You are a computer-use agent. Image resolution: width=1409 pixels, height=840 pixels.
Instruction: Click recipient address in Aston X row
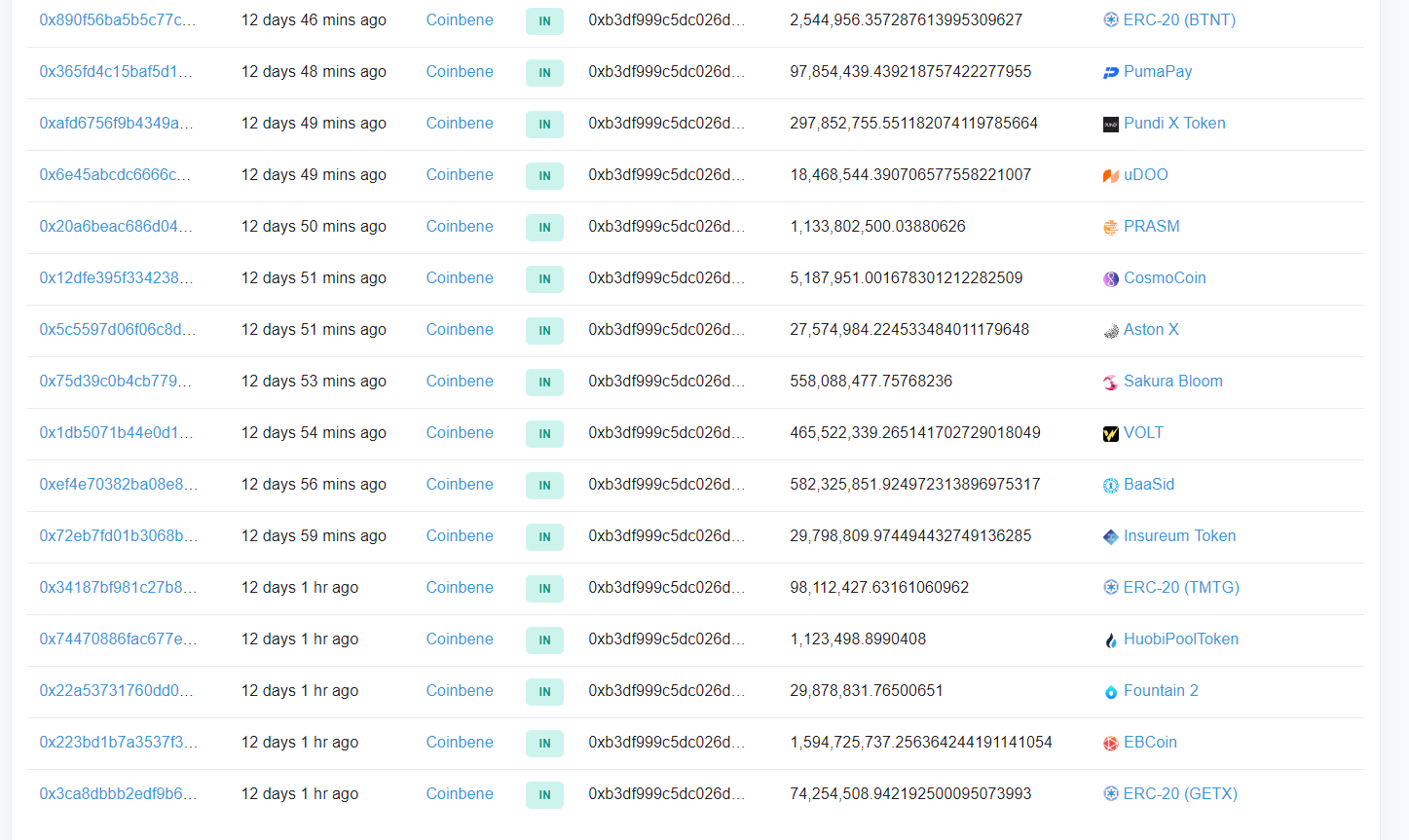(667, 329)
